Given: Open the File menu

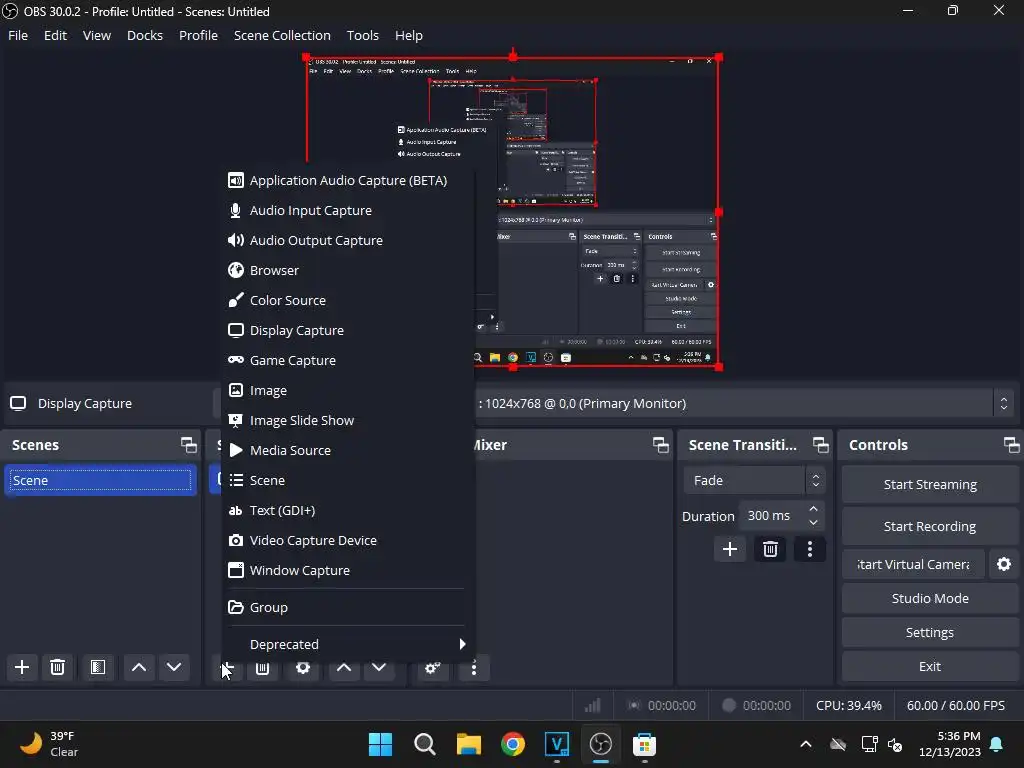Looking at the screenshot, I should click(18, 35).
